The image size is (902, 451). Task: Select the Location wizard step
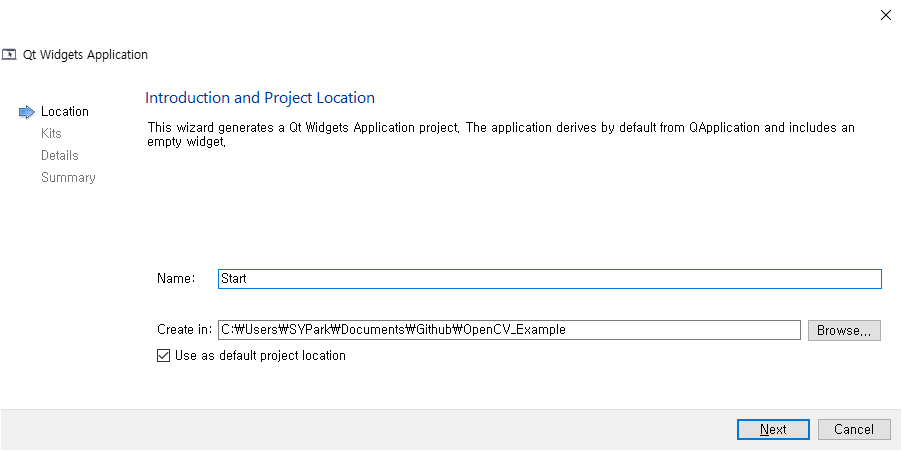[64, 112]
